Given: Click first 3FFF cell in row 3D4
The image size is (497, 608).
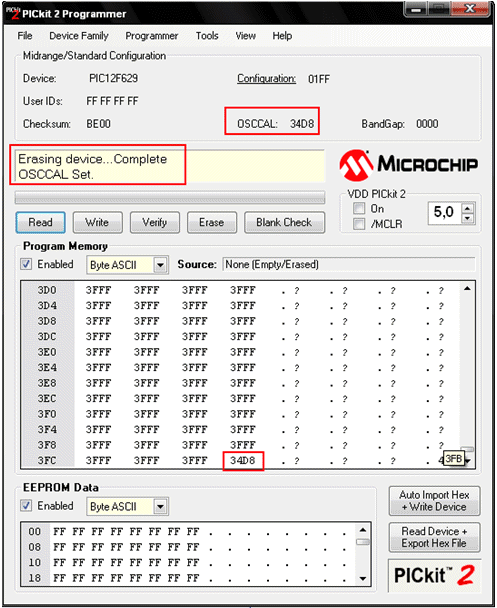Looking at the screenshot, I should click(x=98, y=306).
